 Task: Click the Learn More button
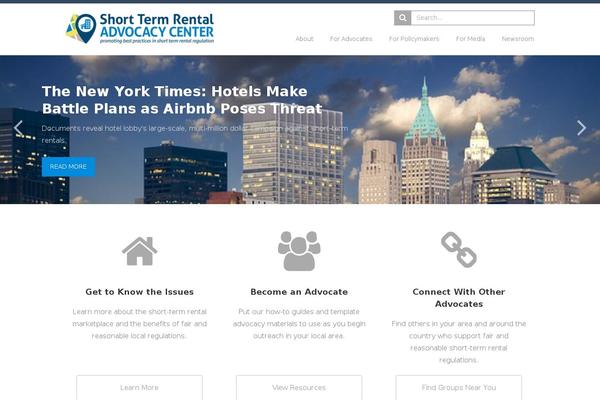point(139,387)
